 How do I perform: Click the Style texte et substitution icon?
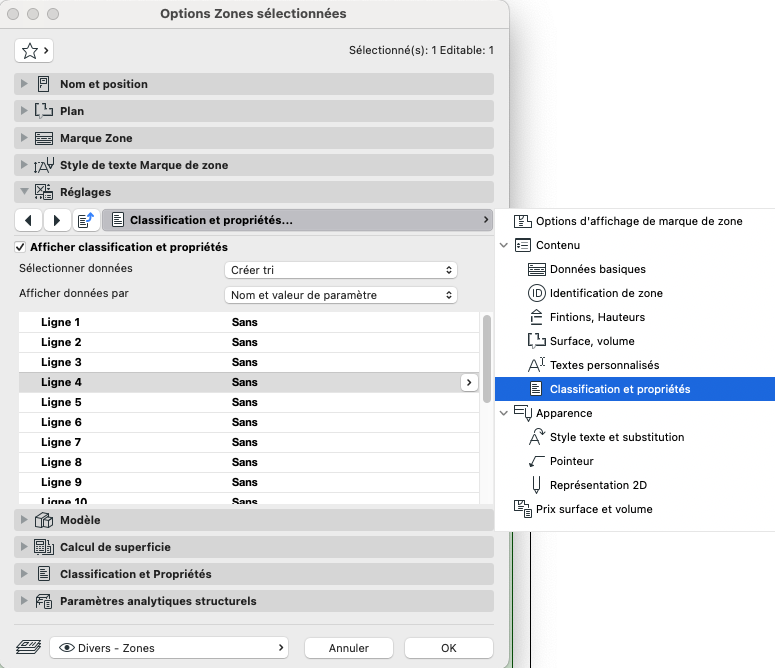point(536,437)
